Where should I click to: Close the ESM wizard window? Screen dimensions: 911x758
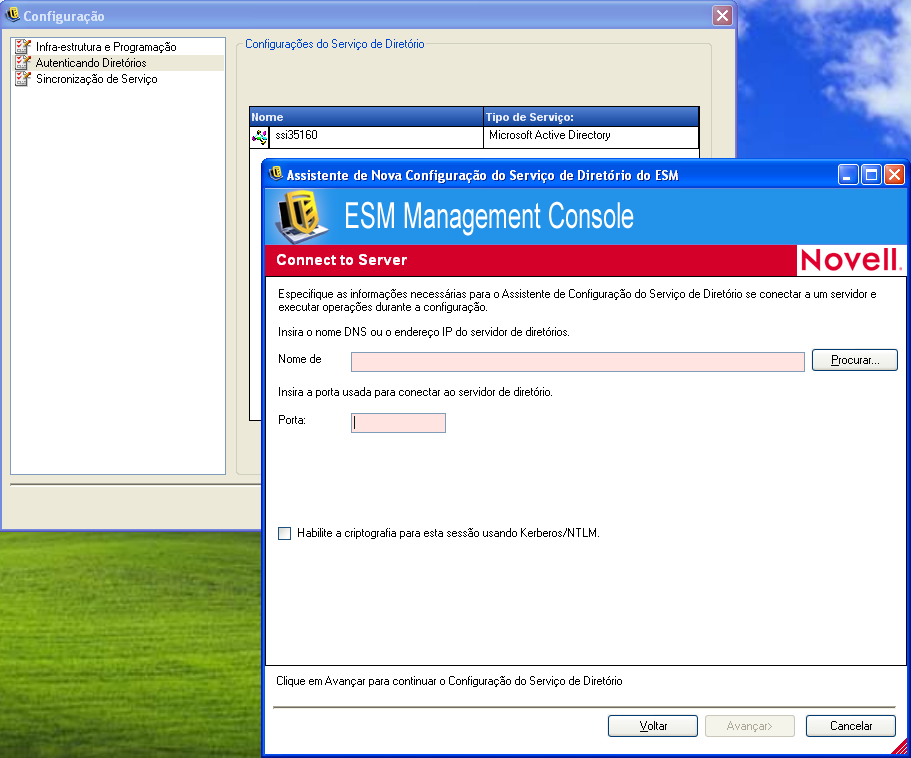[x=894, y=174]
